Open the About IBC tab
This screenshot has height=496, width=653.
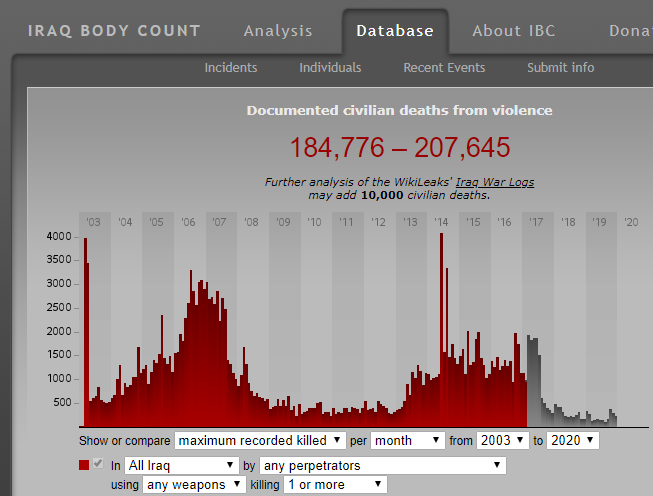point(513,31)
